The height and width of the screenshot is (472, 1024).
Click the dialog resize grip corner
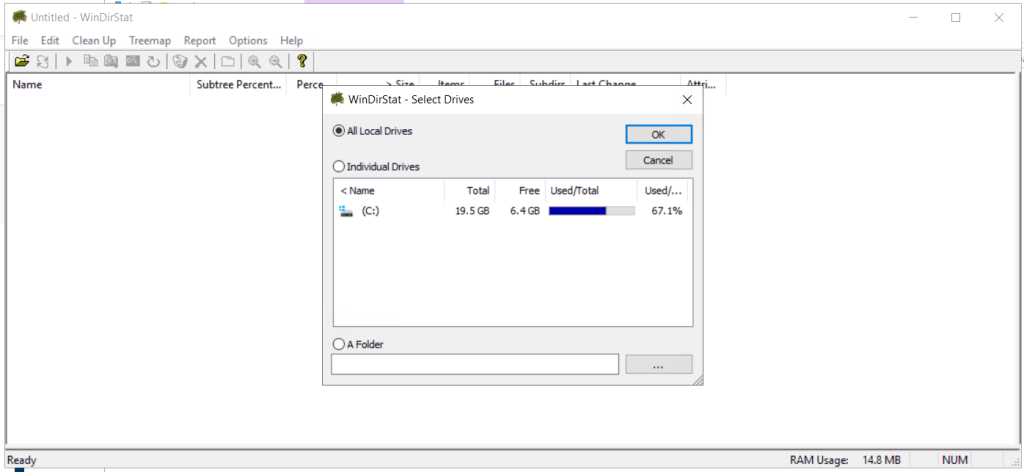coord(697,379)
